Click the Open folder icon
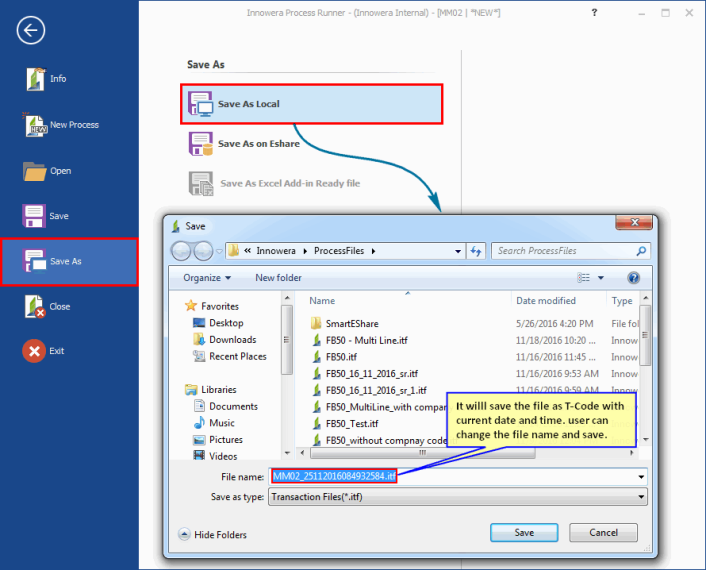 [35, 171]
